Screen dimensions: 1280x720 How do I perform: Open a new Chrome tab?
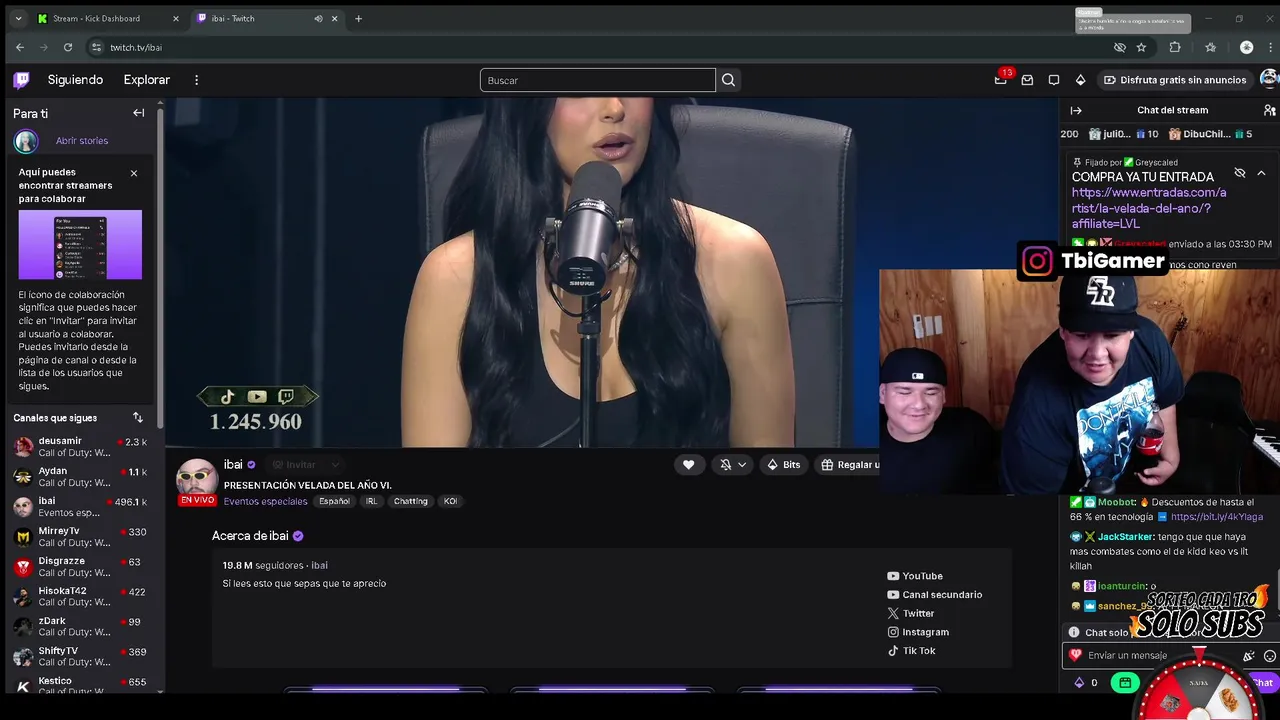359,18
